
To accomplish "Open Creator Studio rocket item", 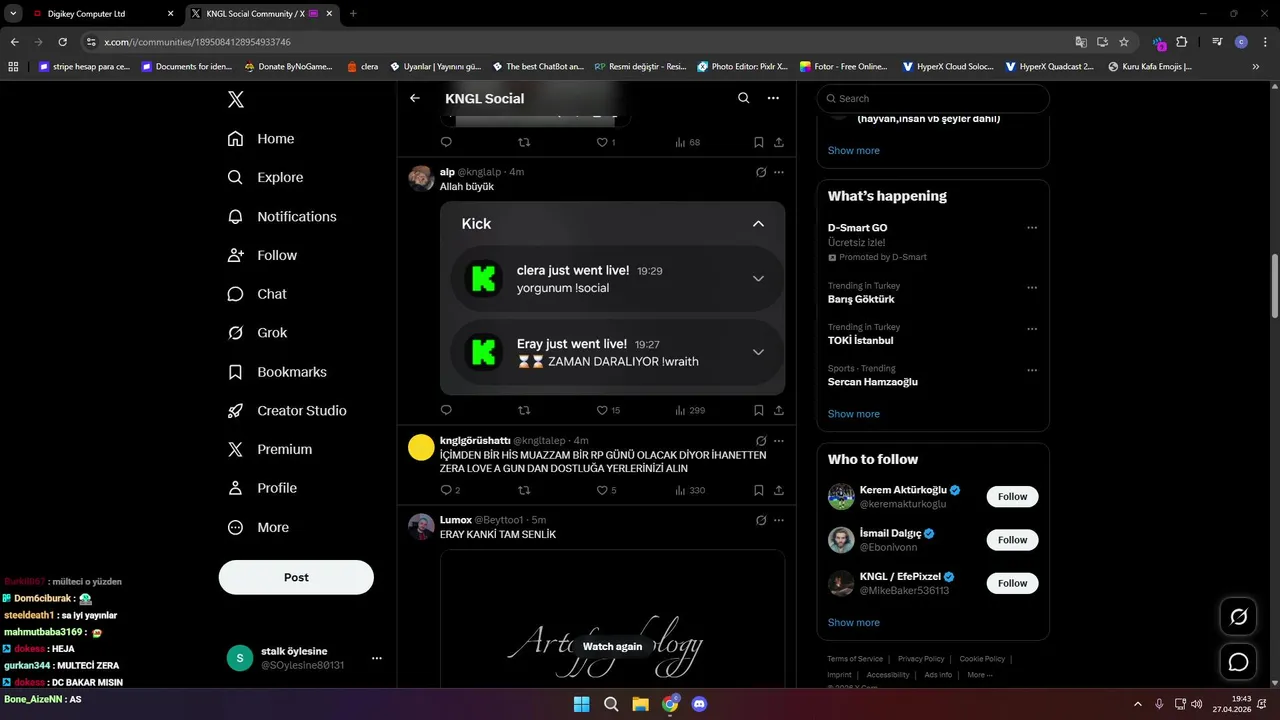I will tap(287, 411).
